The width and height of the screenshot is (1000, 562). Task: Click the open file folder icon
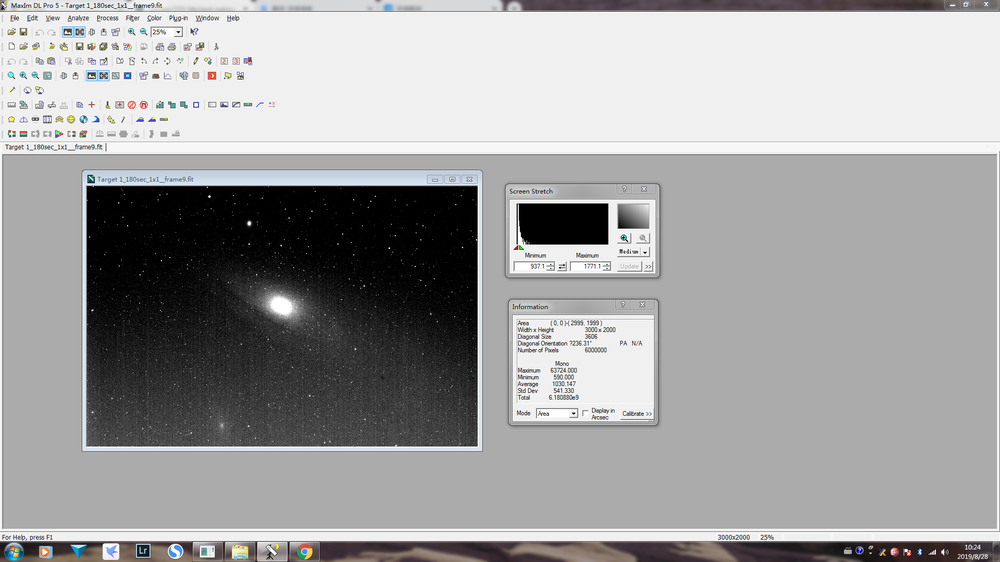(11, 32)
